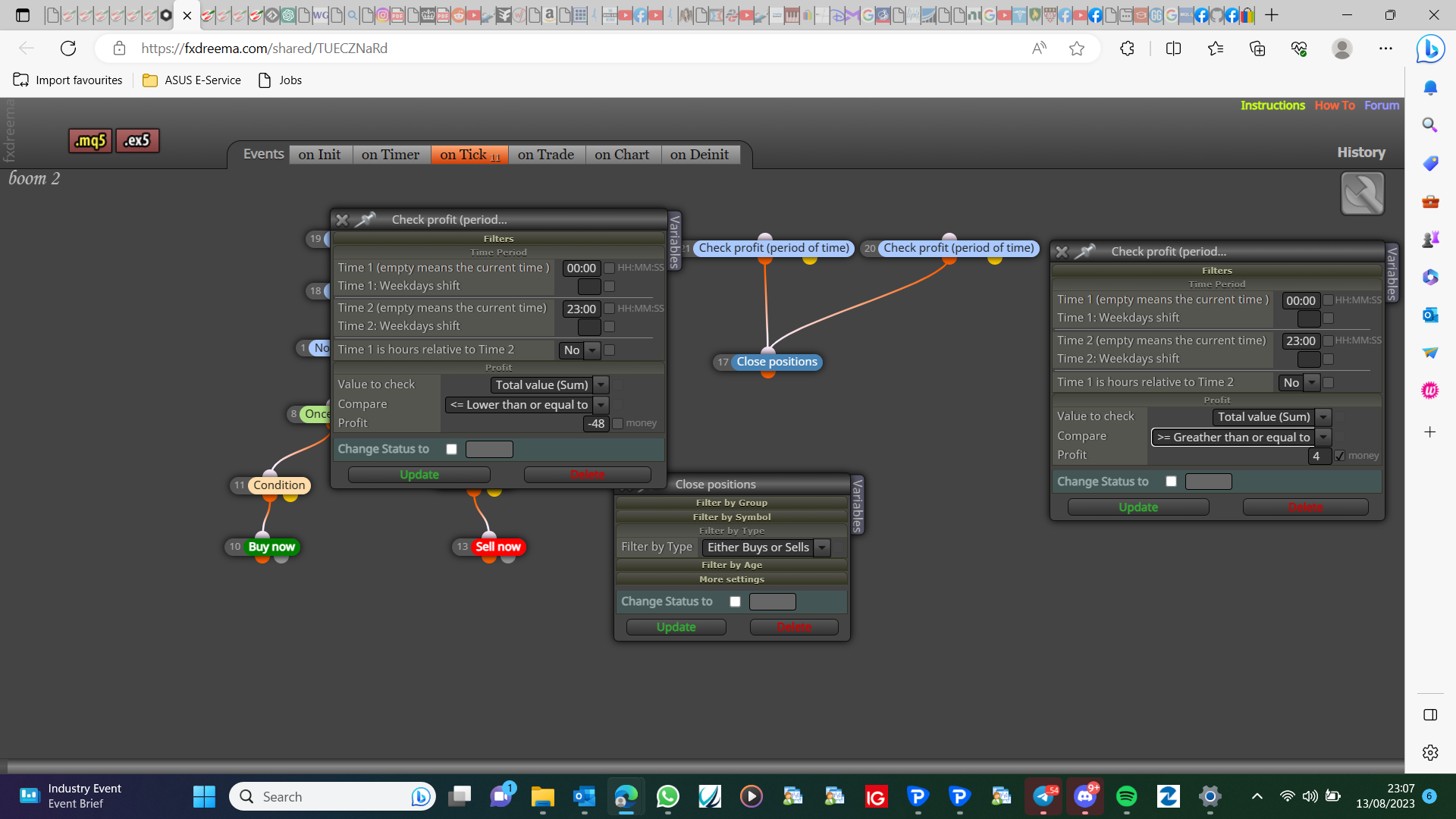
Task: Expand Filter by Group section
Action: click(732, 503)
